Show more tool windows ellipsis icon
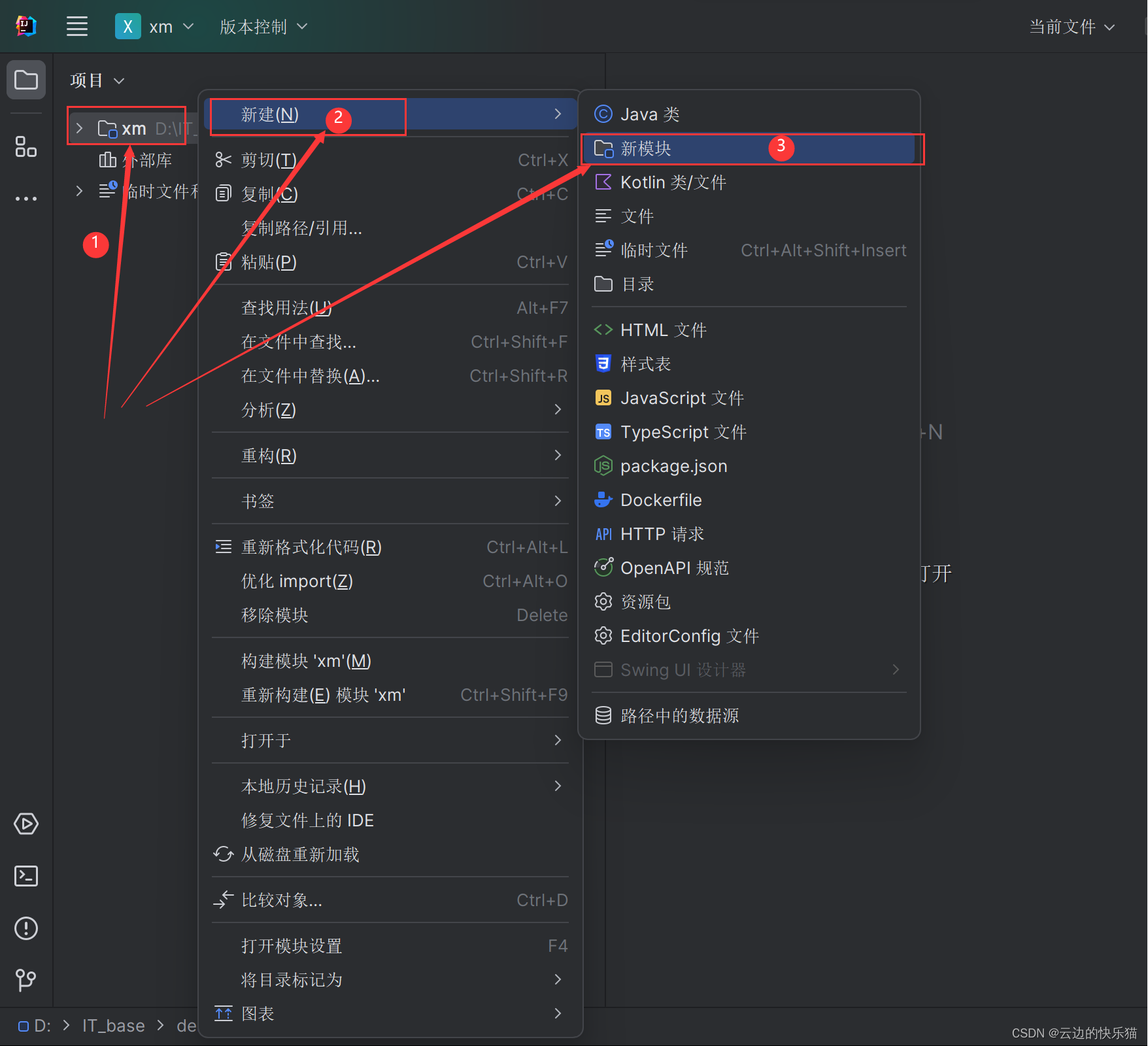1148x1046 pixels. [x=26, y=198]
